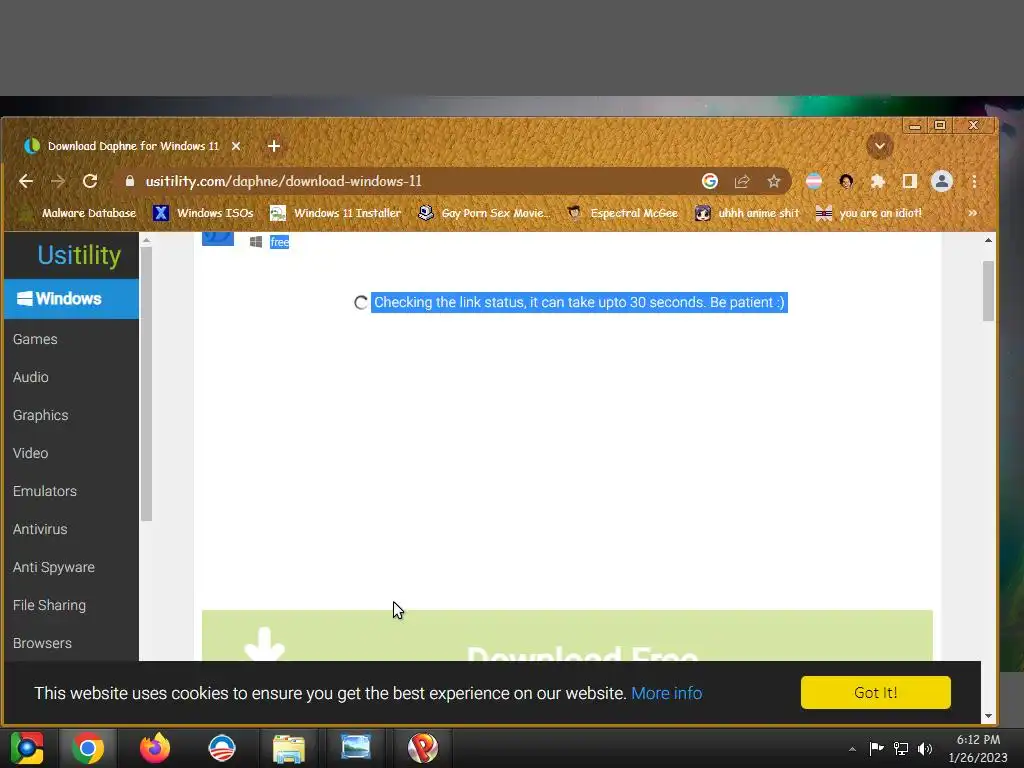
Task: Open the Windows 11 Installer bookmark
Action: click(336, 213)
